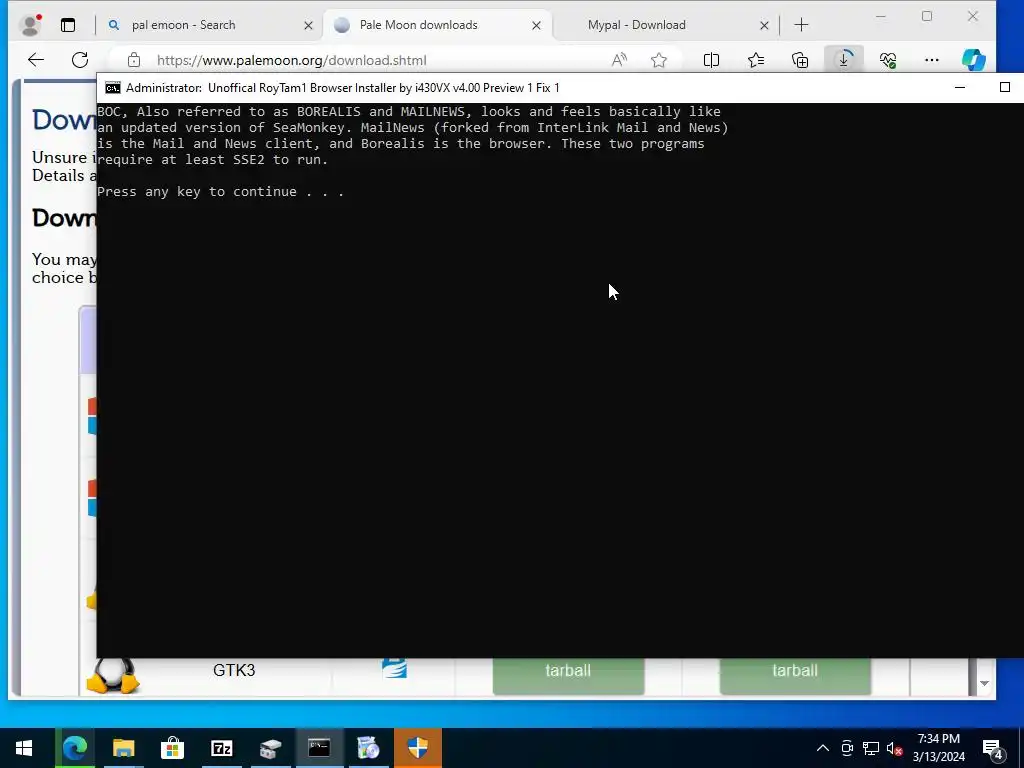The height and width of the screenshot is (768, 1024).
Task: Open Browser essentials heart icon
Action: [888, 60]
